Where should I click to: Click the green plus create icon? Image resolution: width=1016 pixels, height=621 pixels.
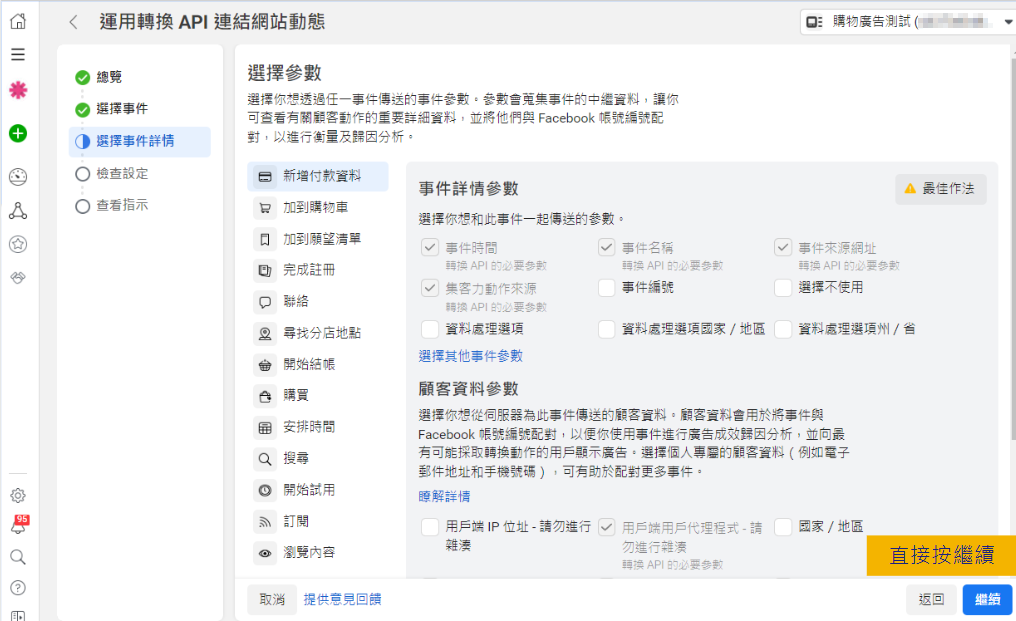pyautogui.click(x=18, y=133)
